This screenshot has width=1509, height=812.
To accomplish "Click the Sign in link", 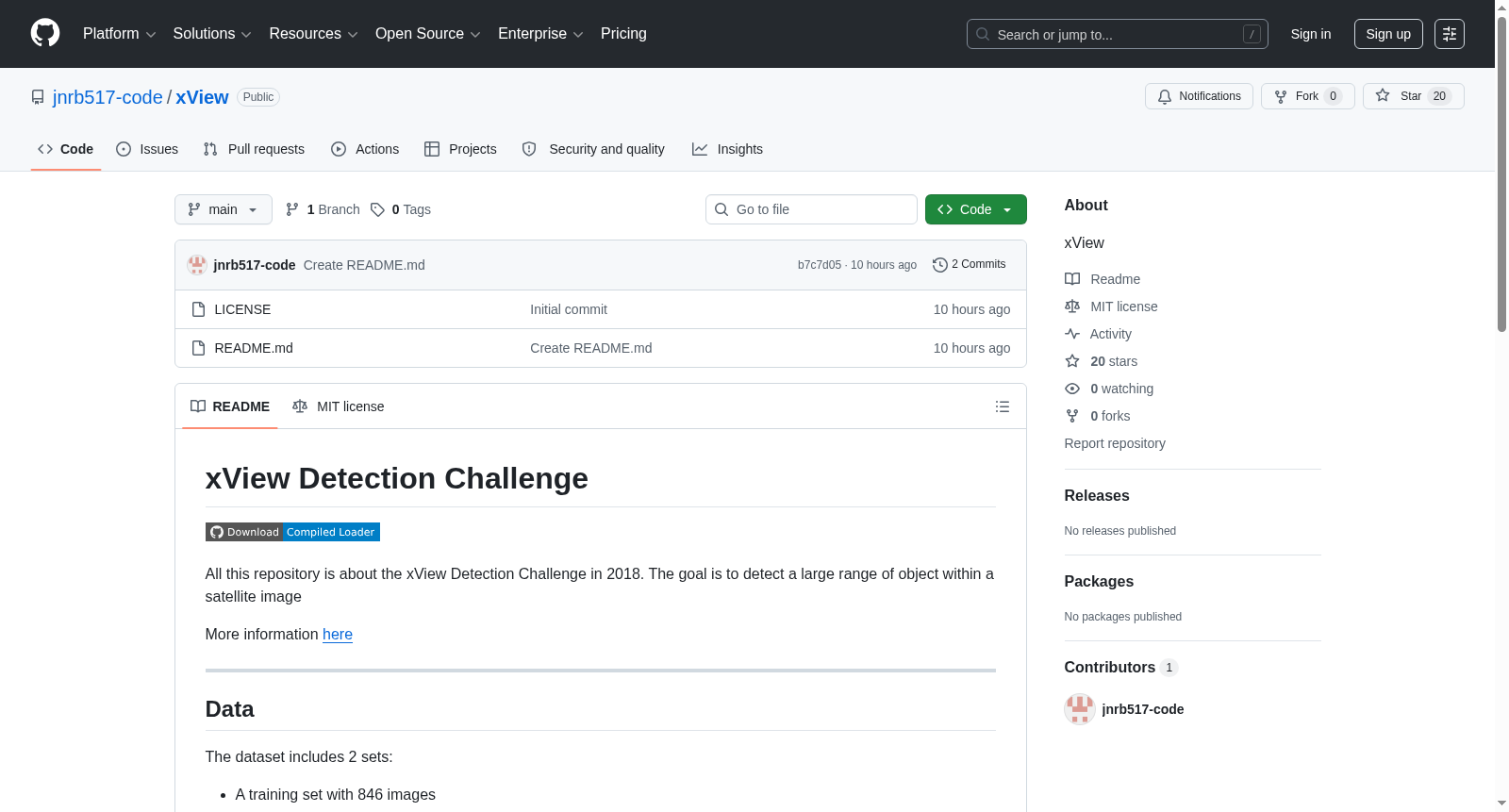I will [x=1311, y=34].
